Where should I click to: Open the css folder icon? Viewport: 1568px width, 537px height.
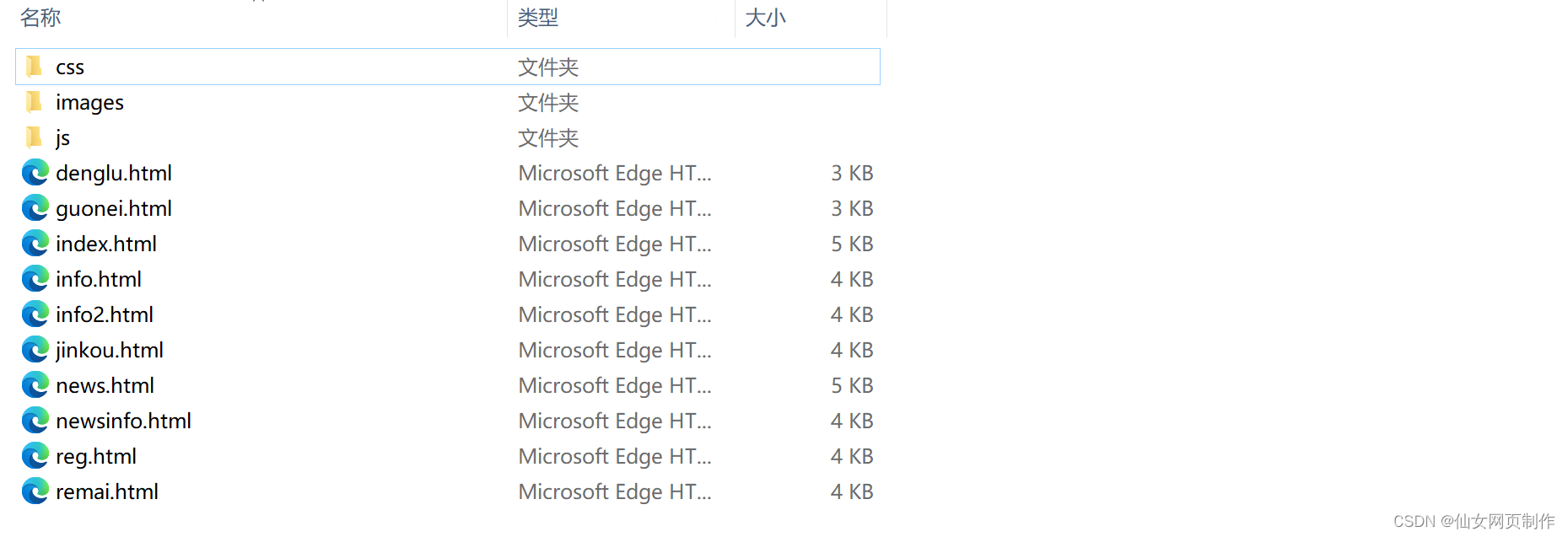pyautogui.click(x=34, y=67)
